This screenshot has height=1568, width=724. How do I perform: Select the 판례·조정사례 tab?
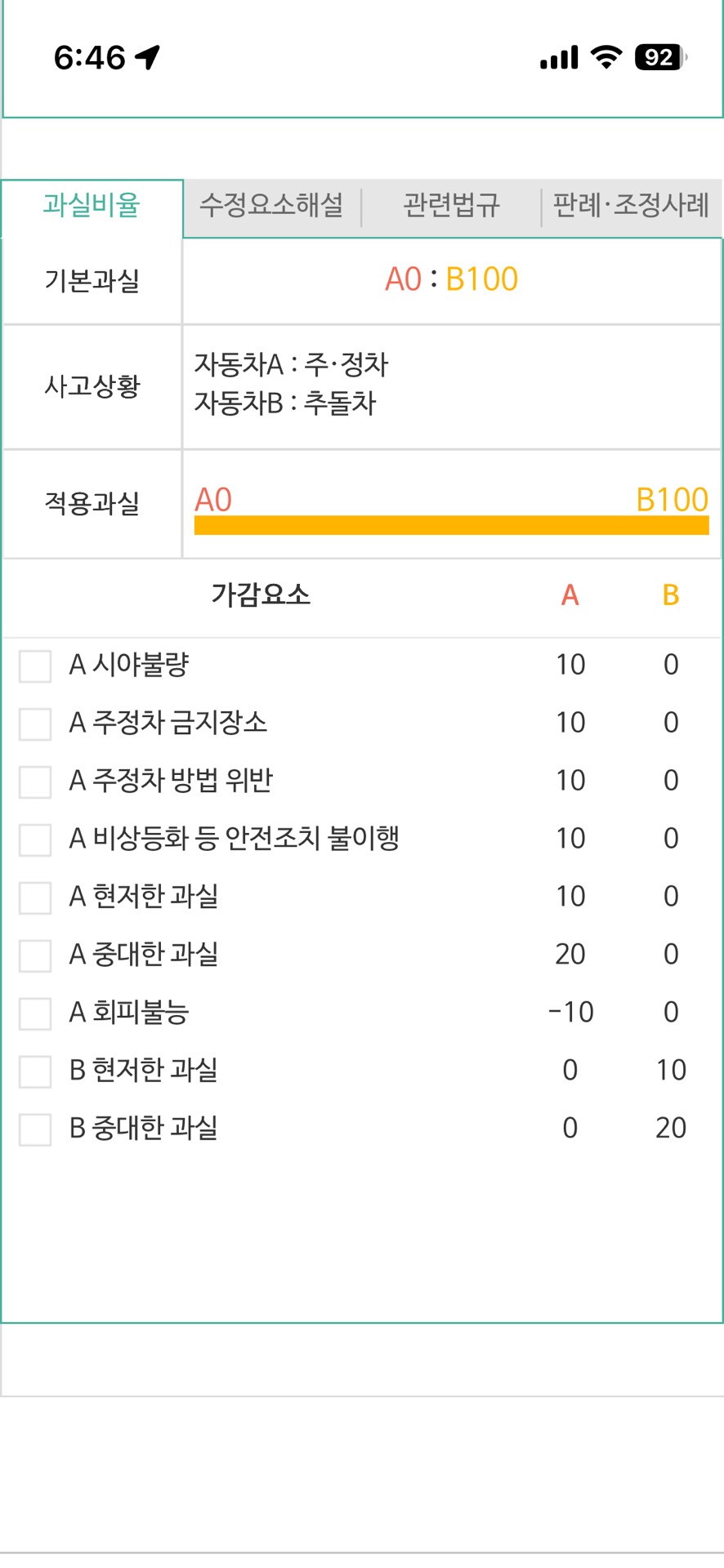pyautogui.click(x=631, y=205)
